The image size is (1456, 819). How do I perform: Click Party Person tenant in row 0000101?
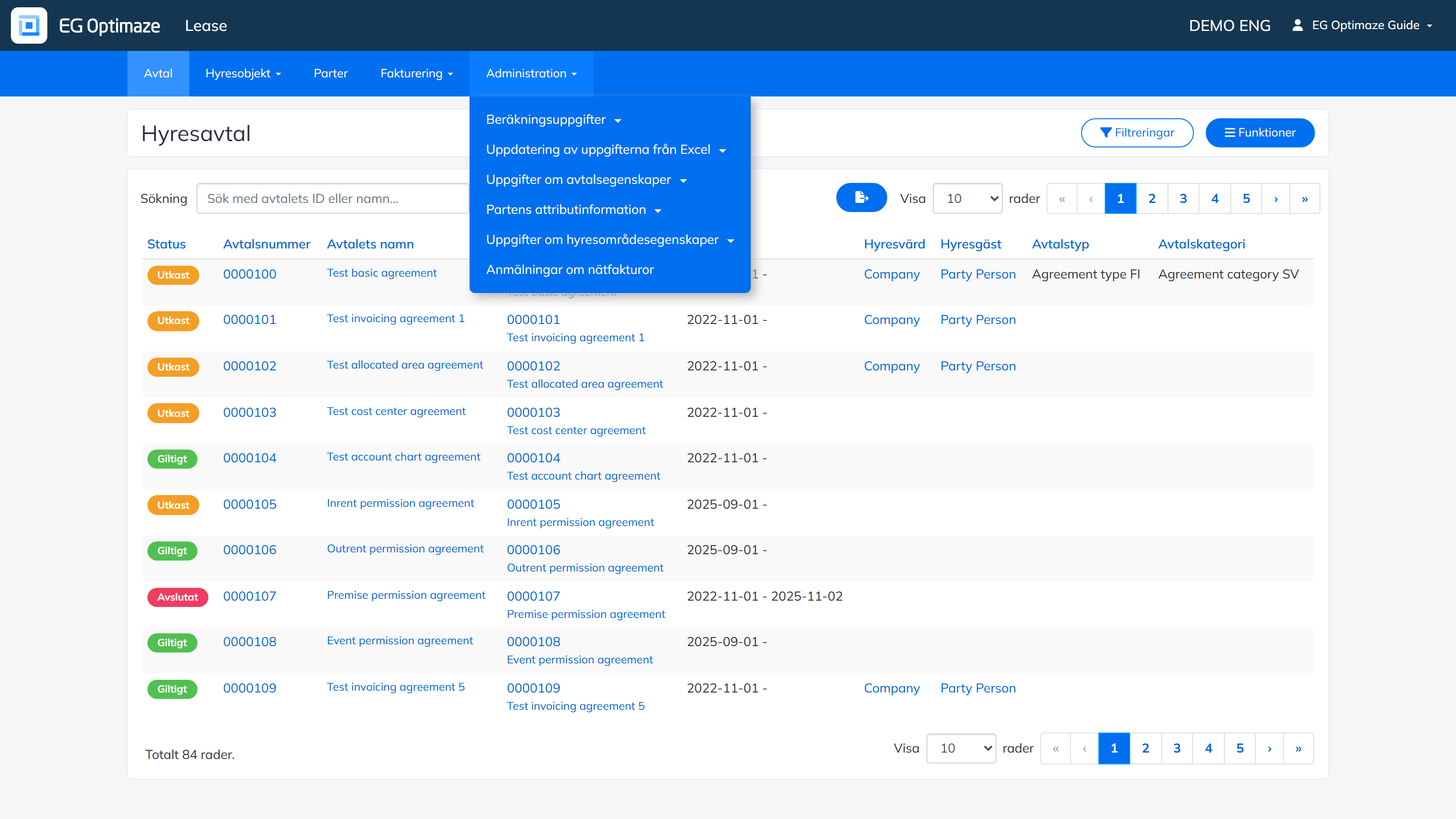(978, 320)
